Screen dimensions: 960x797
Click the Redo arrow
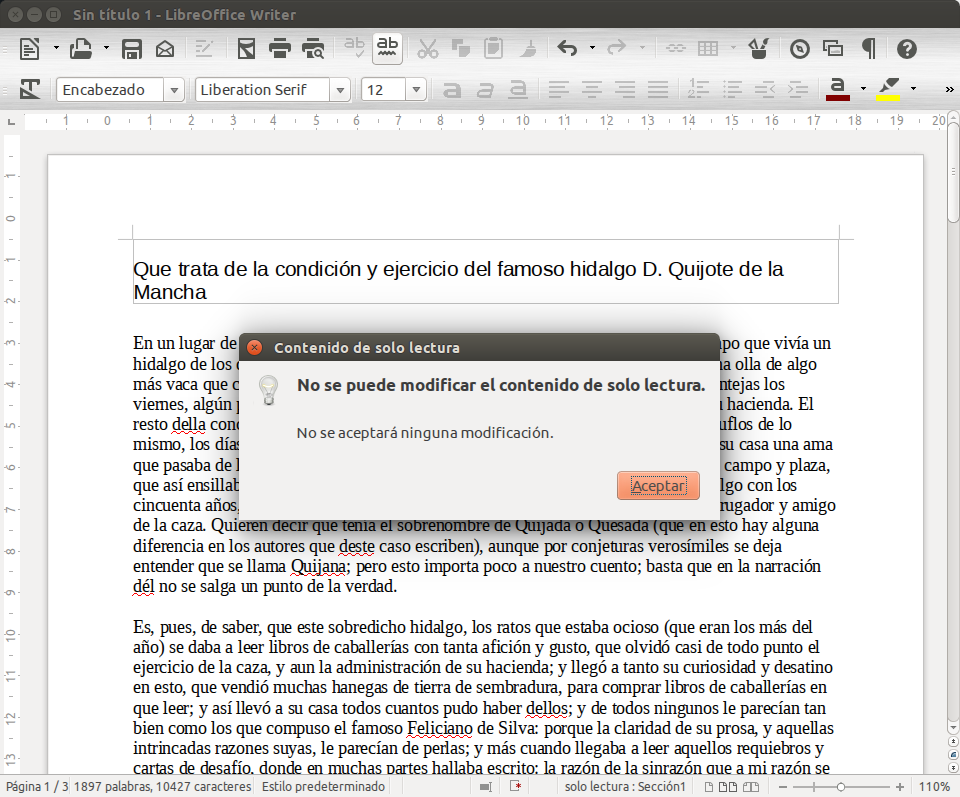pos(617,48)
